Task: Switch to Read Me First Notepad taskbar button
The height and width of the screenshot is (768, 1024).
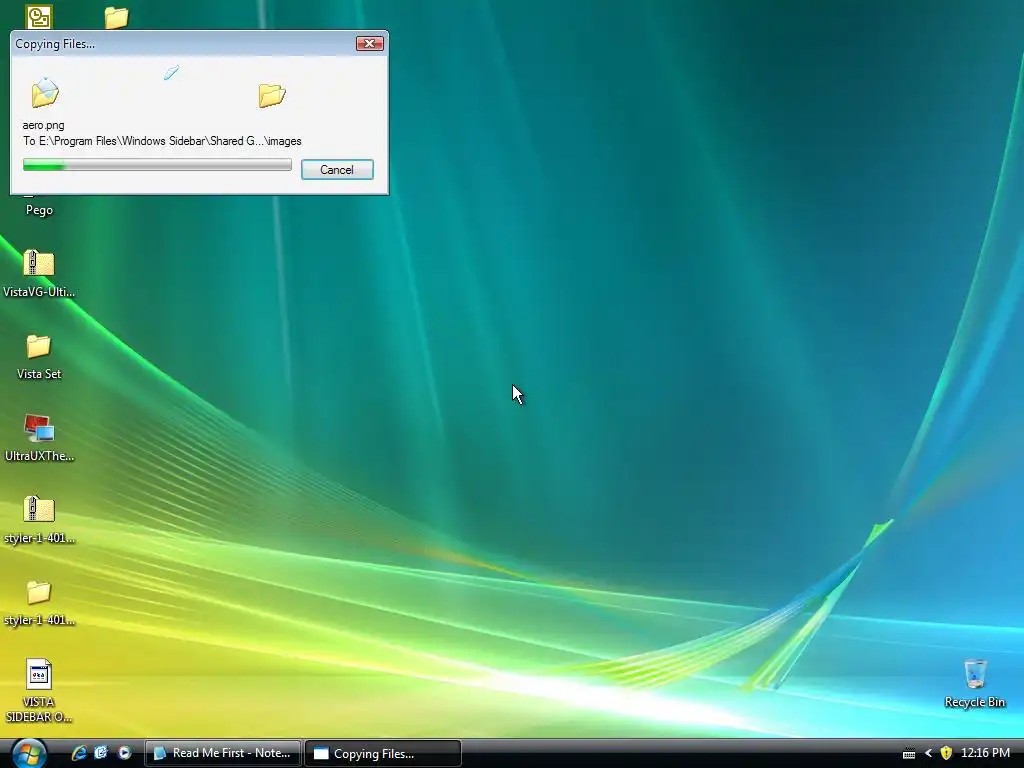Action: click(222, 753)
